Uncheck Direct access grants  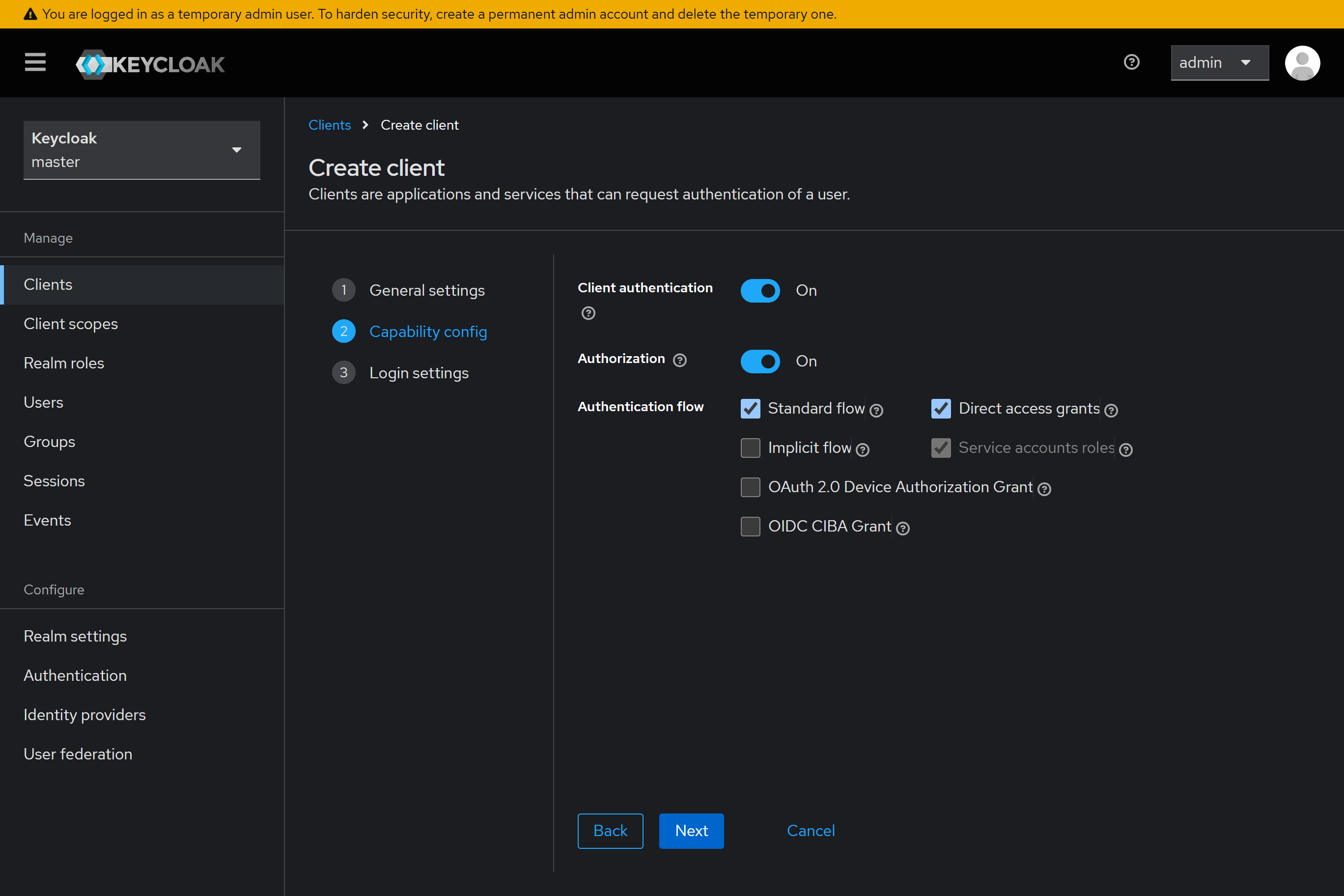pos(941,409)
